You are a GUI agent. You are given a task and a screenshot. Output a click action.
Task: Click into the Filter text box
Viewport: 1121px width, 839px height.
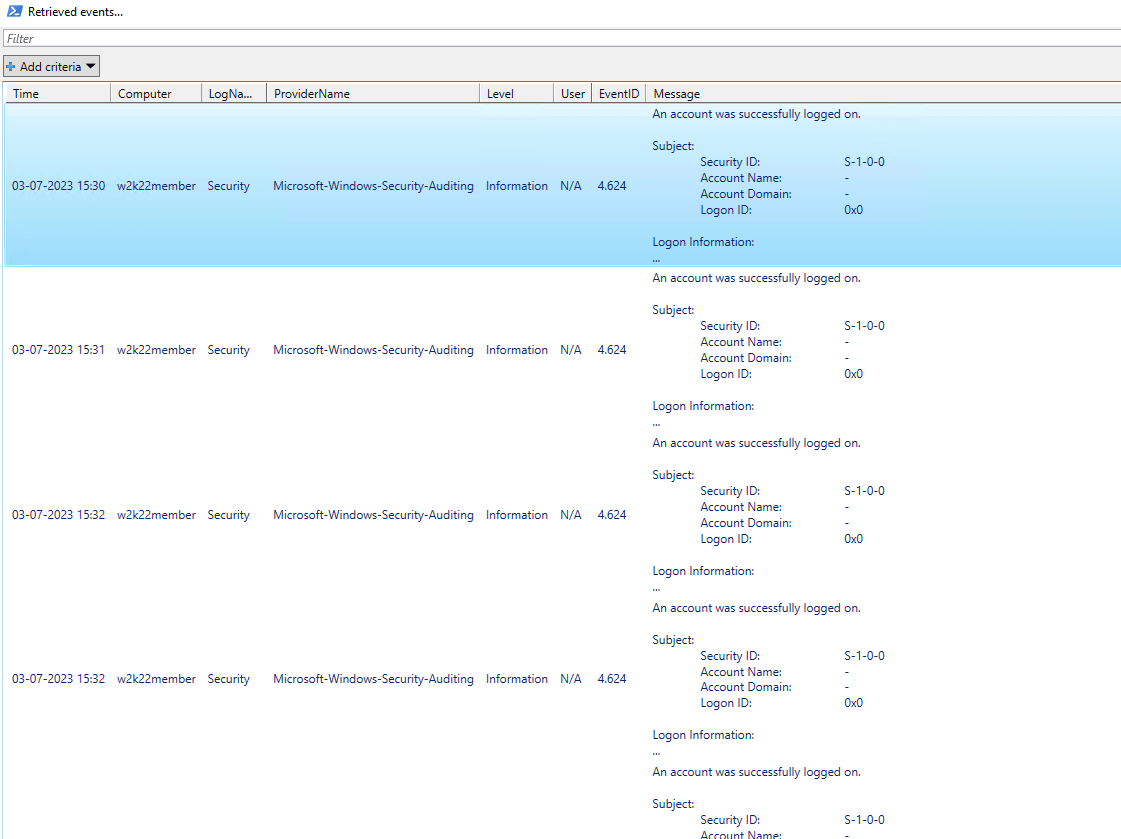tap(562, 39)
